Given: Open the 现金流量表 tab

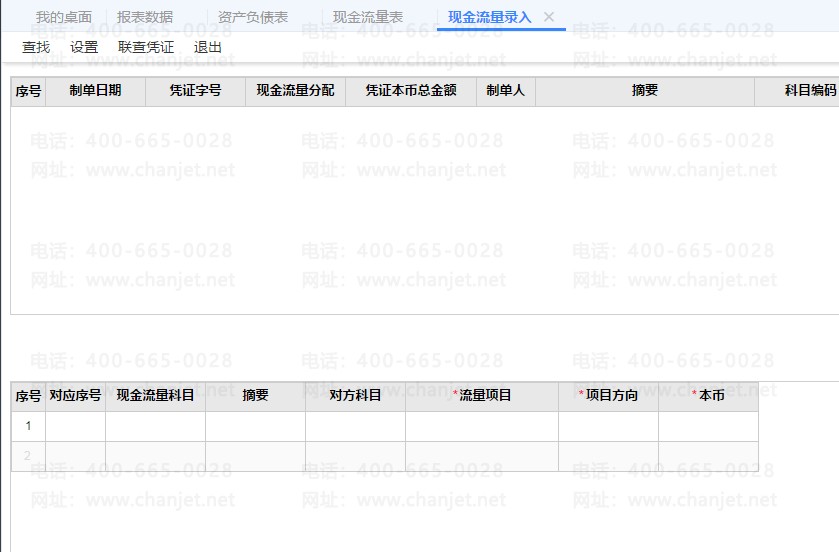Looking at the screenshot, I should tap(367, 17).
